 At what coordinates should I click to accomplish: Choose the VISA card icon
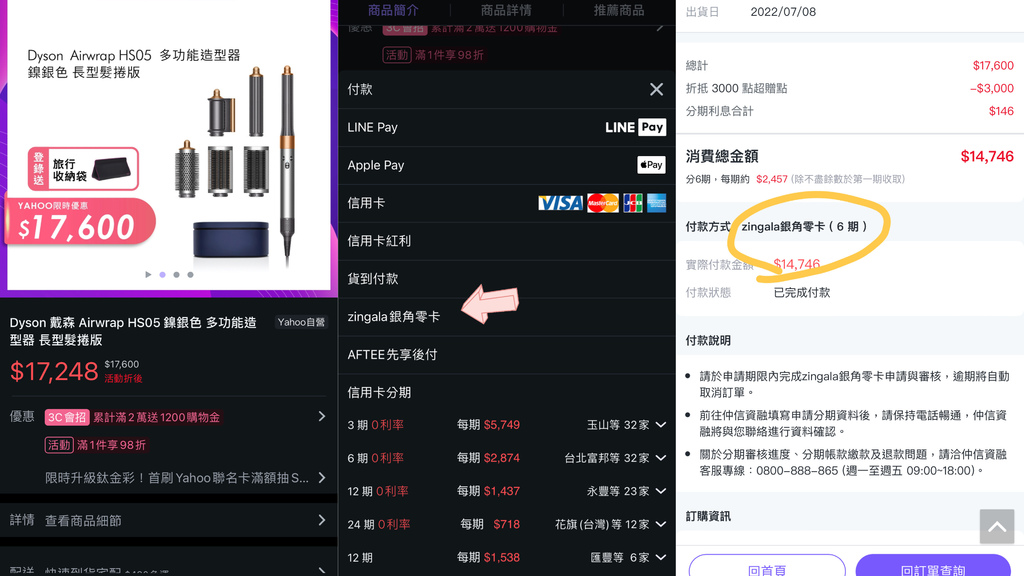click(560, 203)
